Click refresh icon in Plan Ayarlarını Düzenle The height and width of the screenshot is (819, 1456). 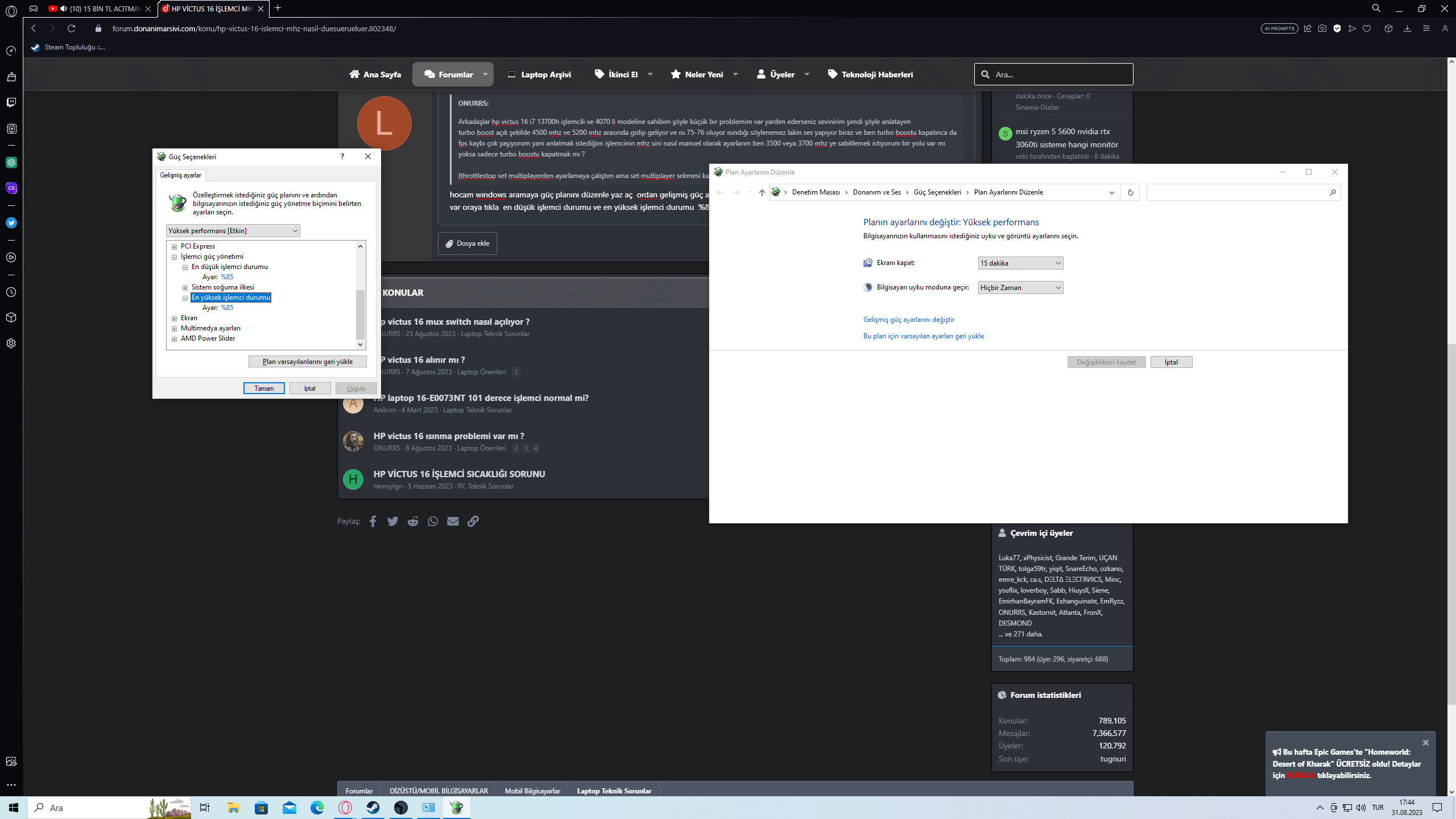point(1130,192)
